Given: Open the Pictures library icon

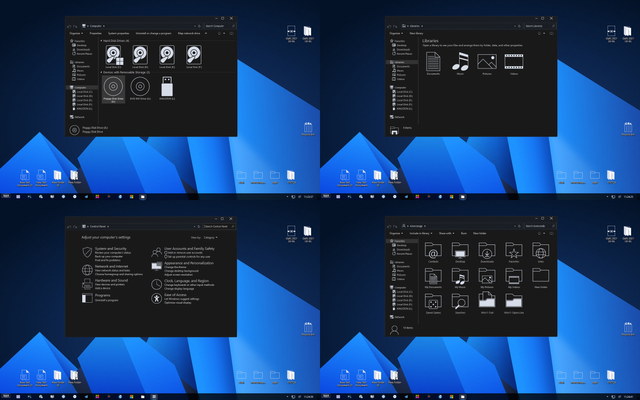Looking at the screenshot, I should click(x=487, y=63).
